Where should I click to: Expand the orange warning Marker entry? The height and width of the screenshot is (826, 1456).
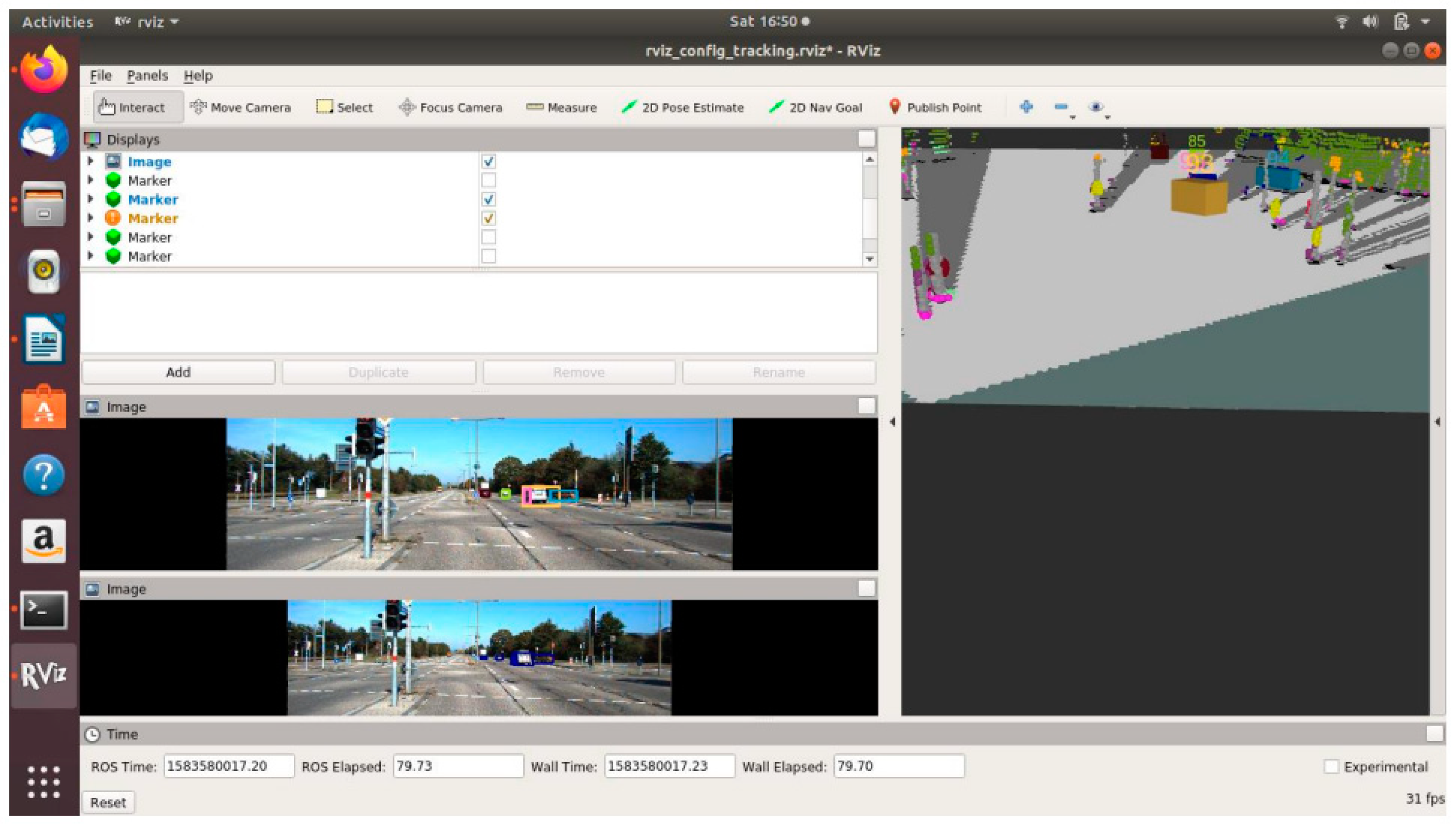(x=91, y=218)
